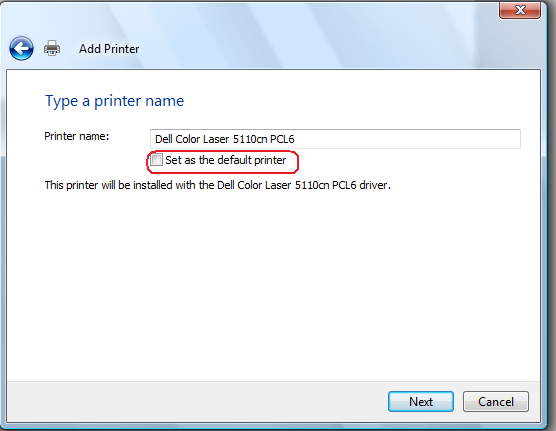Abort the wizard with the Cancel button
The height and width of the screenshot is (431, 556).
(496, 402)
